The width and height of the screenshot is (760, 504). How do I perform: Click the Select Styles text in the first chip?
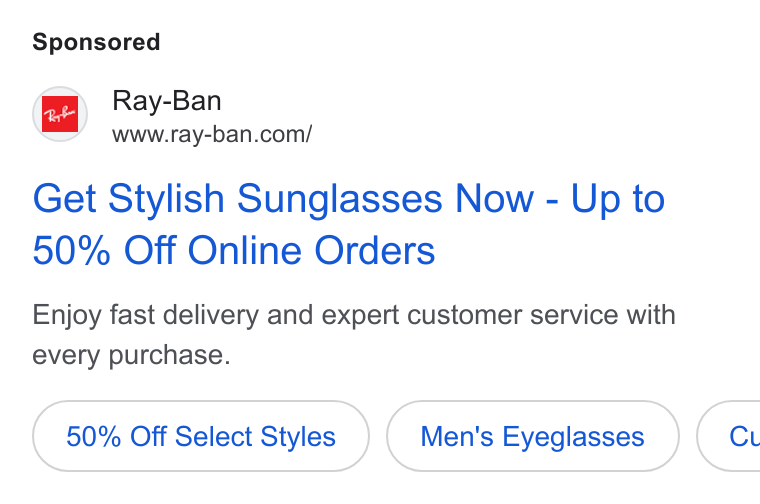click(255, 436)
